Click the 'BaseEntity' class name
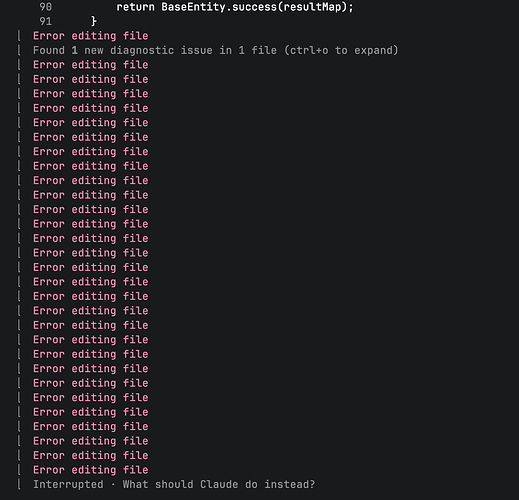 pyautogui.click(x=193, y=7)
